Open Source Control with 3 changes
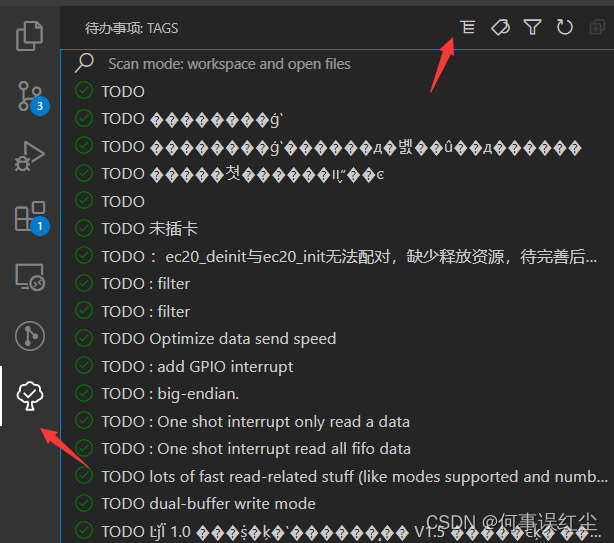The width and height of the screenshot is (614, 543). 31,97
